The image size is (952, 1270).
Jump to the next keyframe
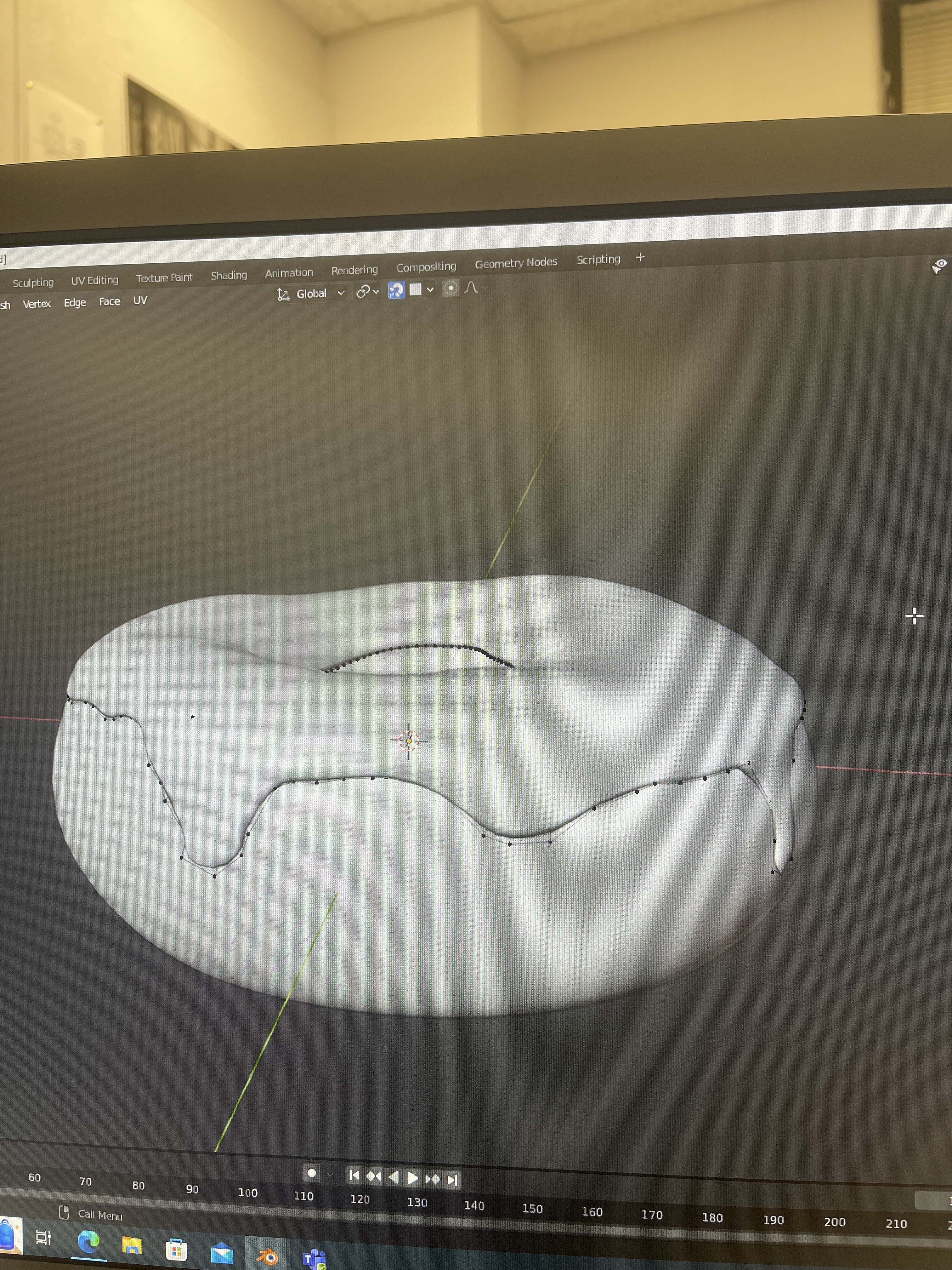[433, 1179]
